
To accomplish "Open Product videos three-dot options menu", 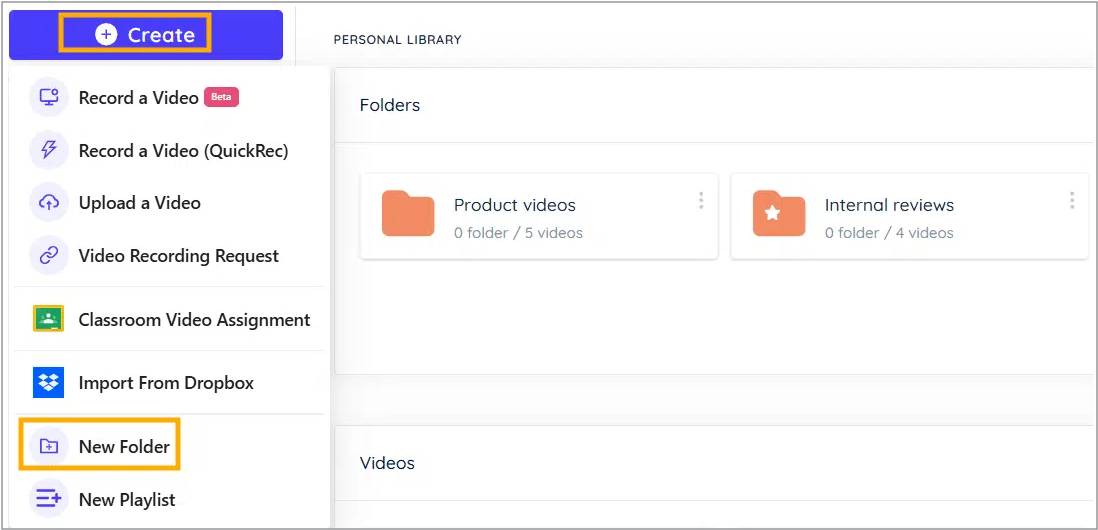I will click(701, 201).
